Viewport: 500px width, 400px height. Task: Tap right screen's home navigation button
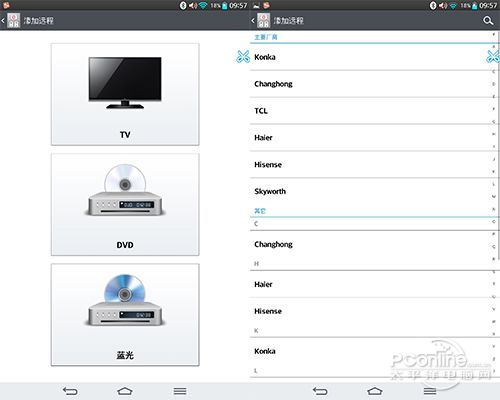pyautogui.click(x=375, y=391)
